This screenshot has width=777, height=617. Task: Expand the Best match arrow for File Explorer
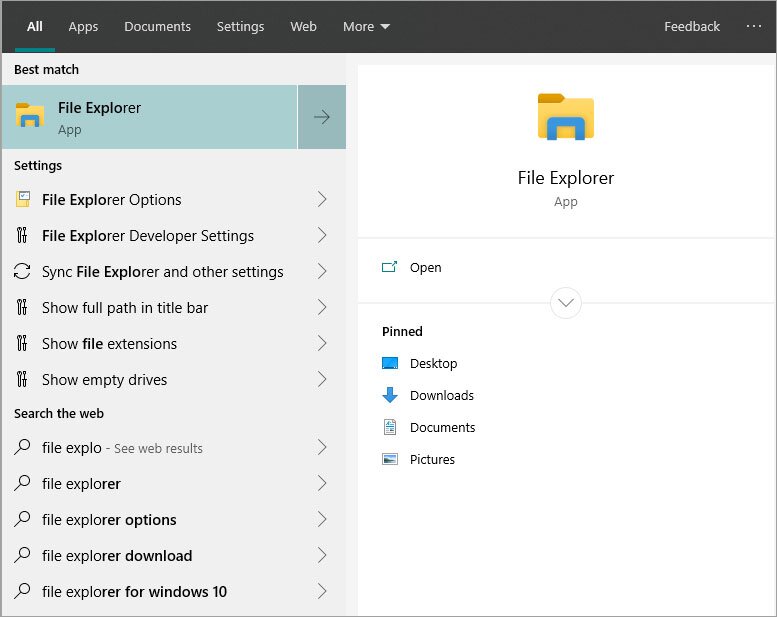pos(322,117)
